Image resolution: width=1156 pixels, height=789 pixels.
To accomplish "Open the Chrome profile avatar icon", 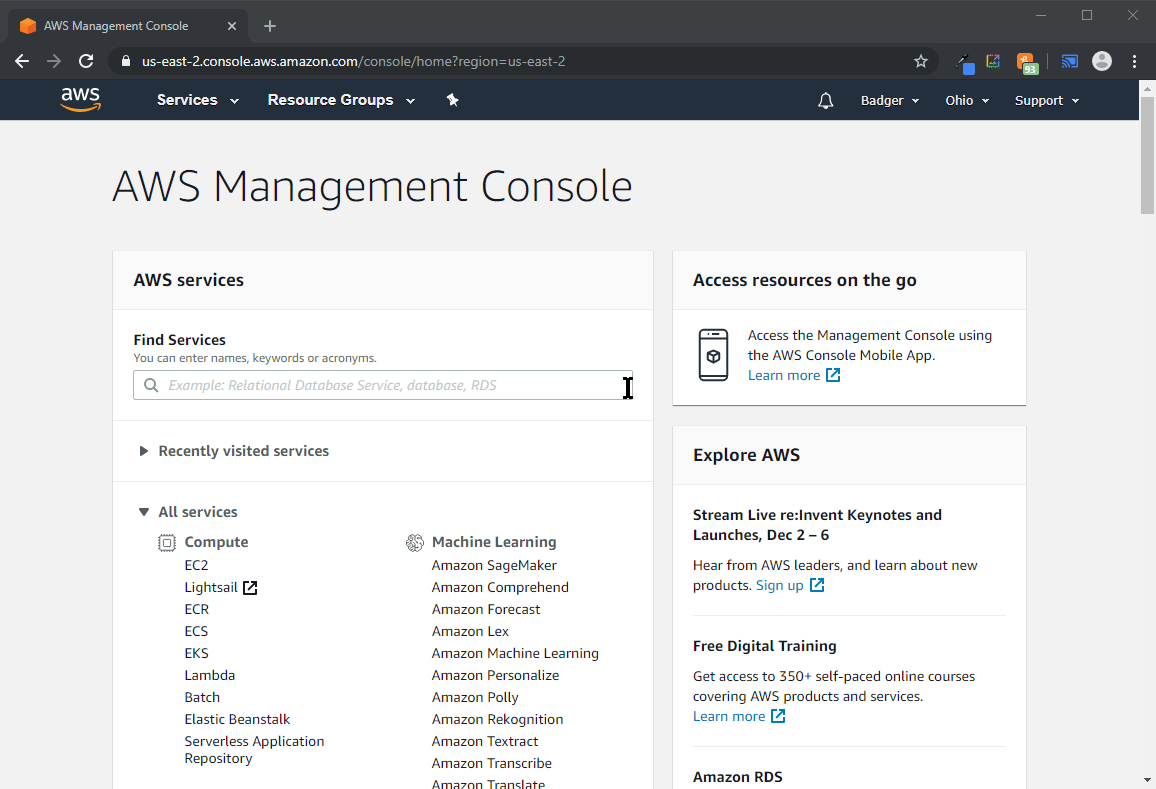I will (1101, 61).
